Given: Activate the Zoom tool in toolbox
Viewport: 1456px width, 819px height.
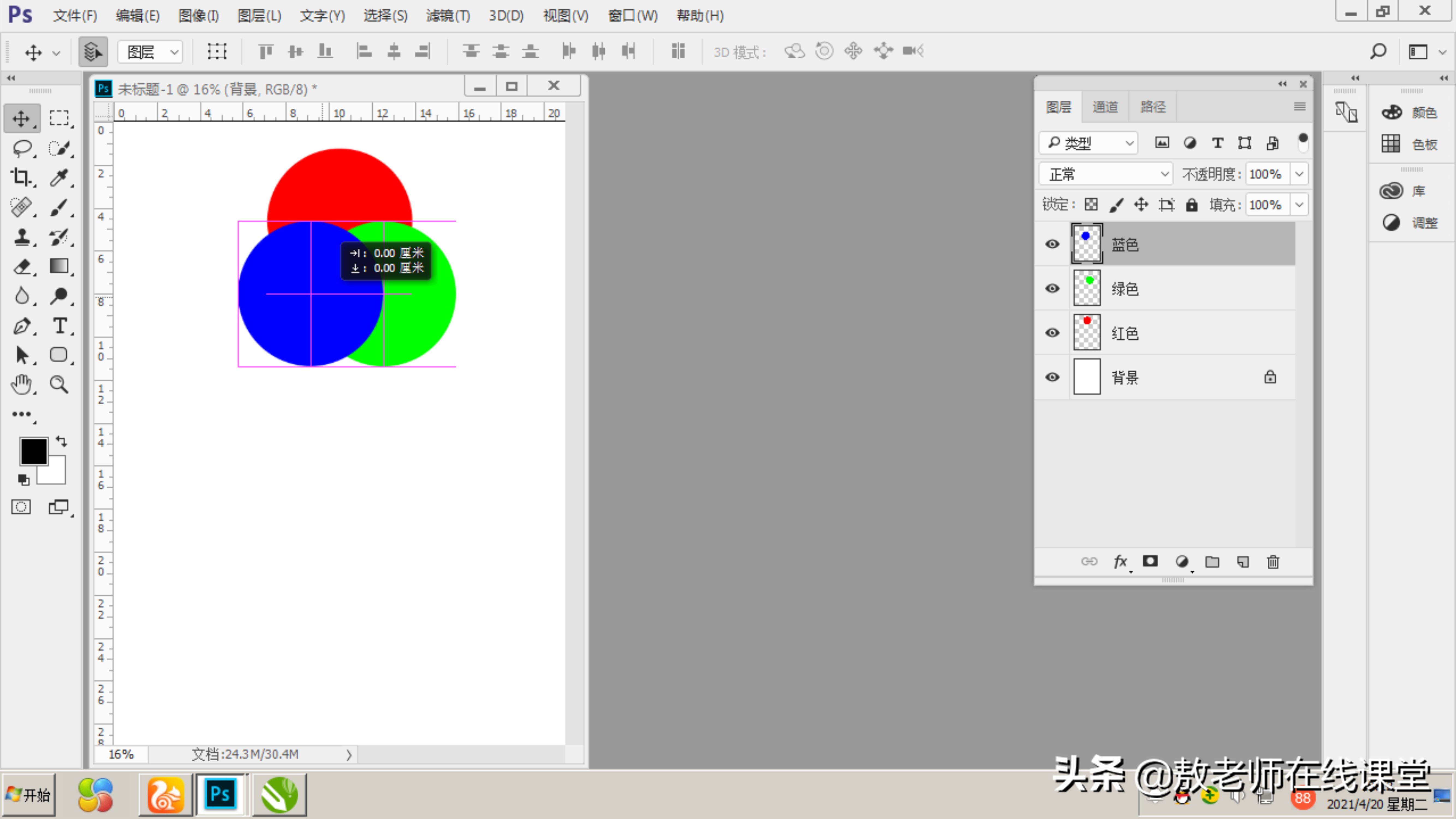Looking at the screenshot, I should coord(59,385).
